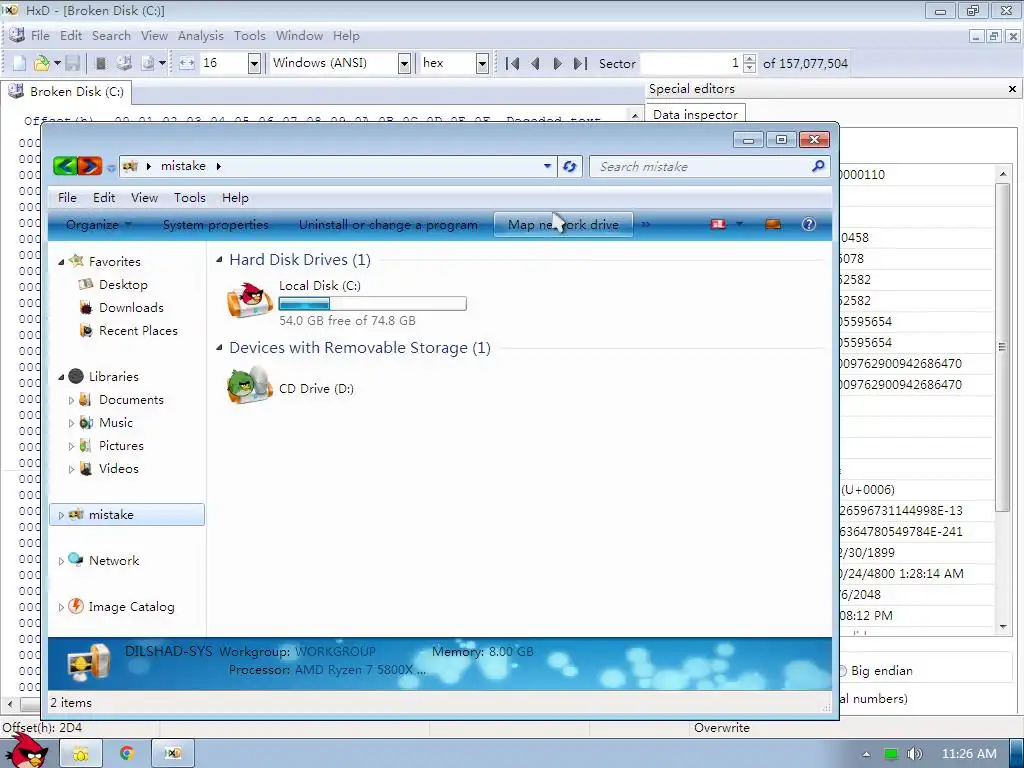Select Broken Disk (C:) tab

67,91
